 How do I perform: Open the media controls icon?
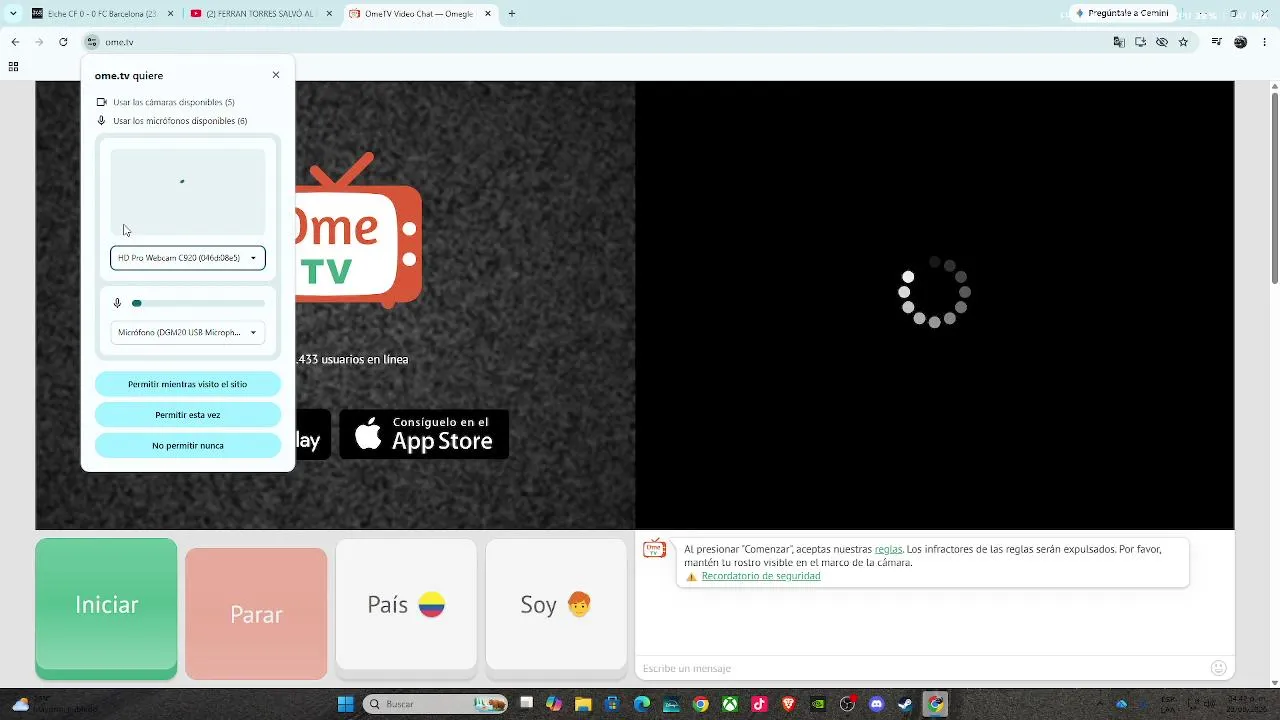(1217, 42)
